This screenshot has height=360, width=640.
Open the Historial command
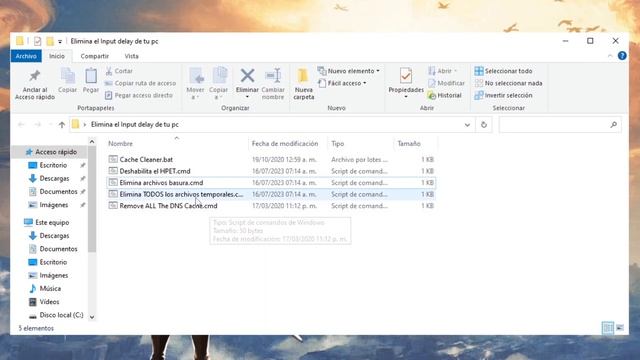point(444,95)
